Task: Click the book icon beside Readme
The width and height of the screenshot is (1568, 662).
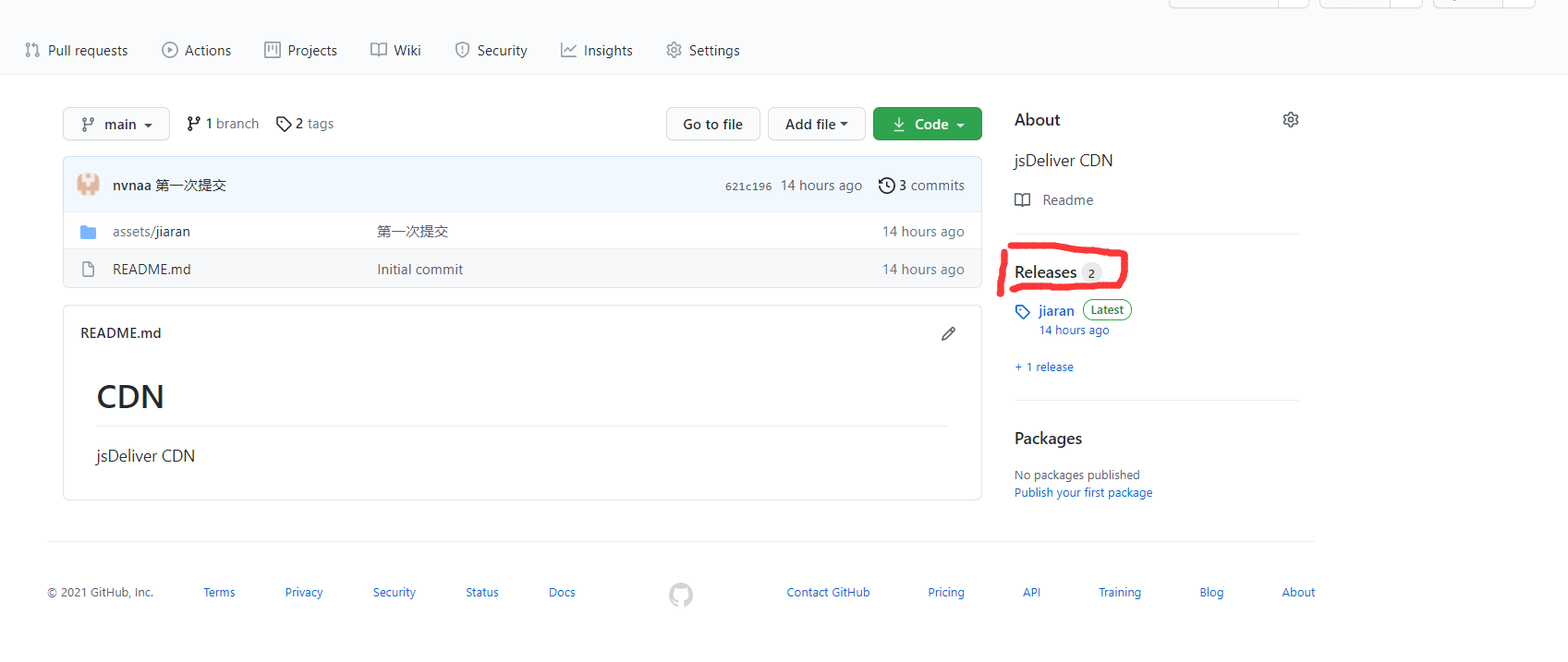Action: click(x=1023, y=200)
